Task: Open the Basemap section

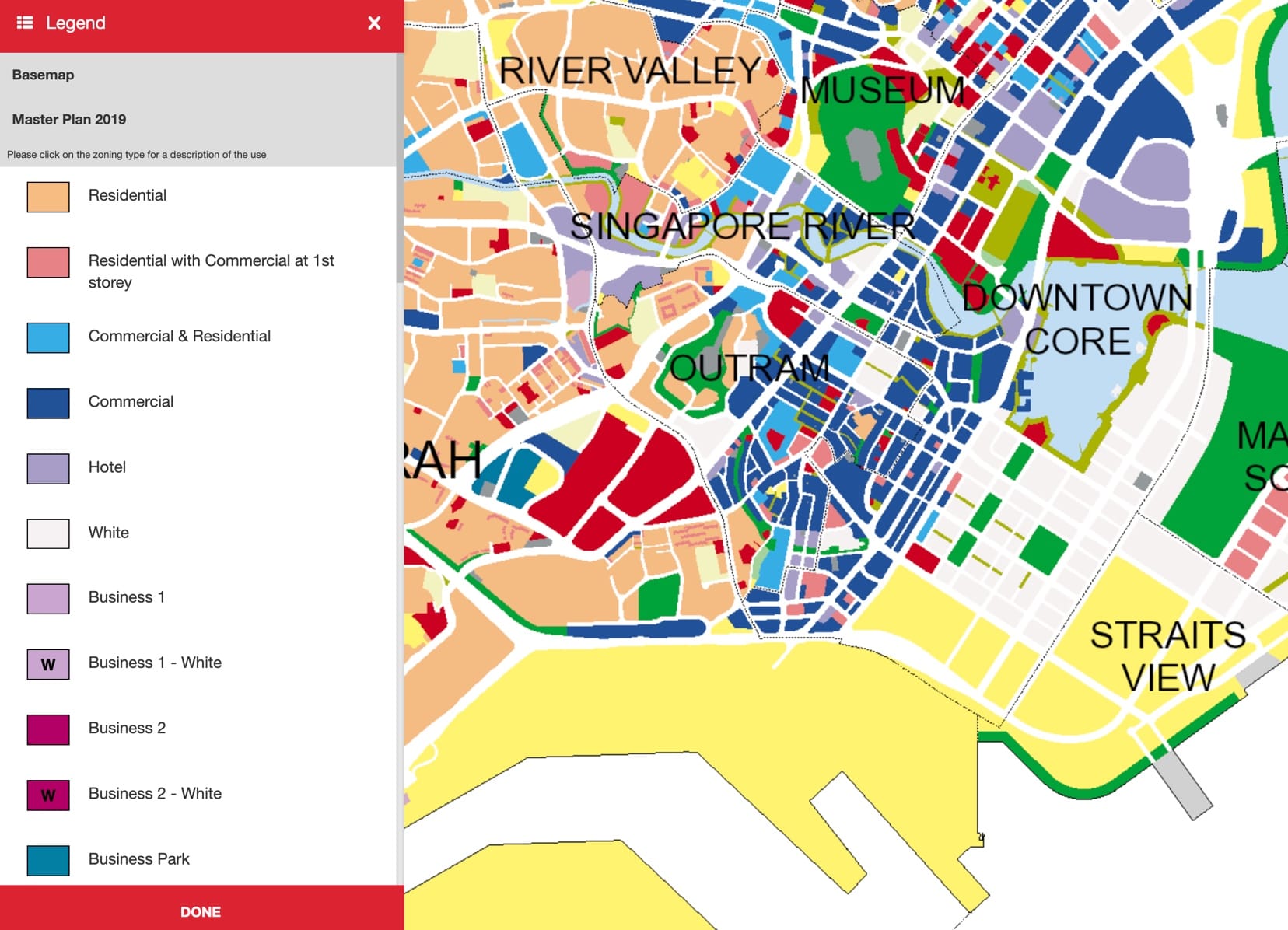Action: tap(43, 75)
